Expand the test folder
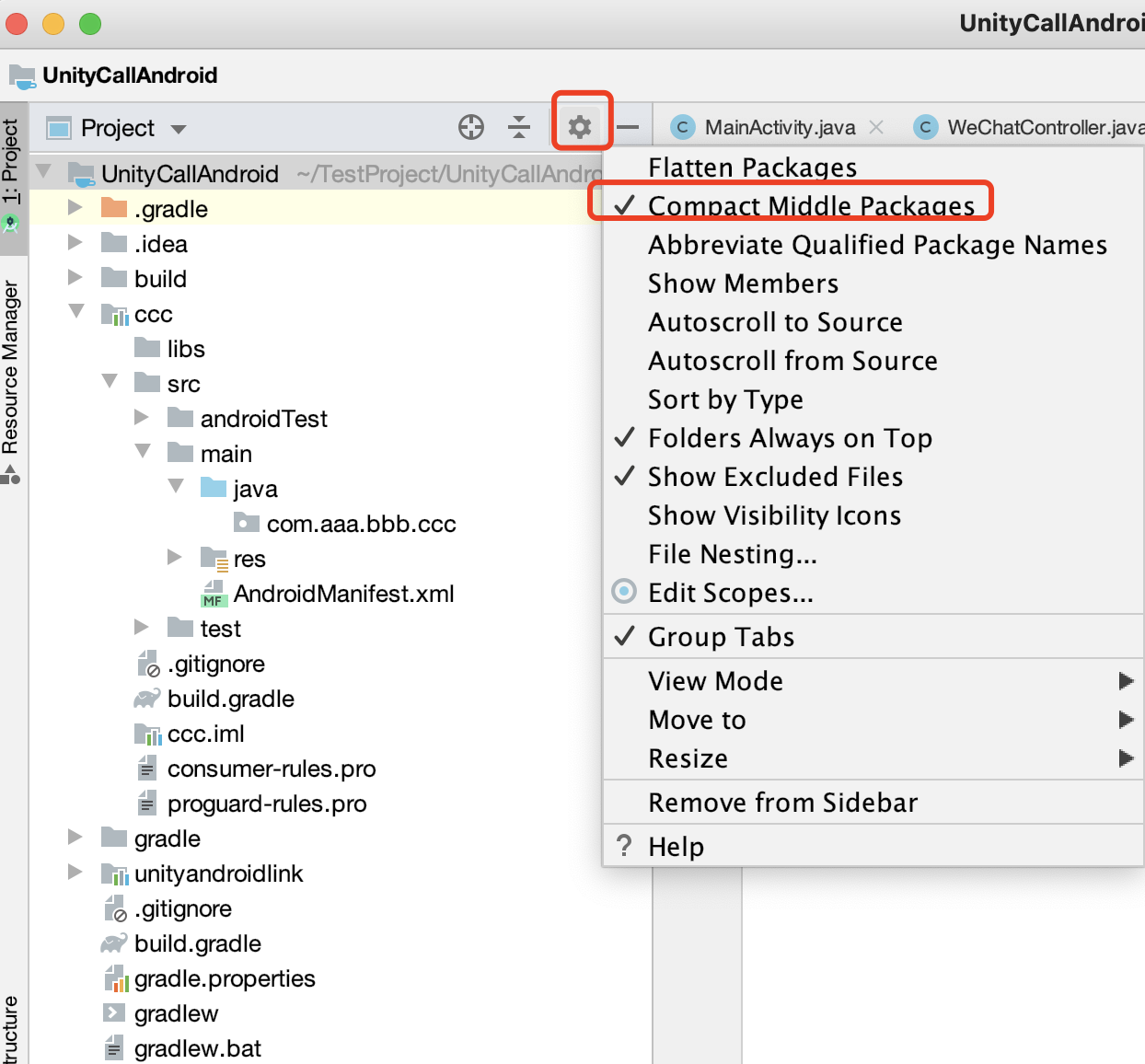 (142, 627)
